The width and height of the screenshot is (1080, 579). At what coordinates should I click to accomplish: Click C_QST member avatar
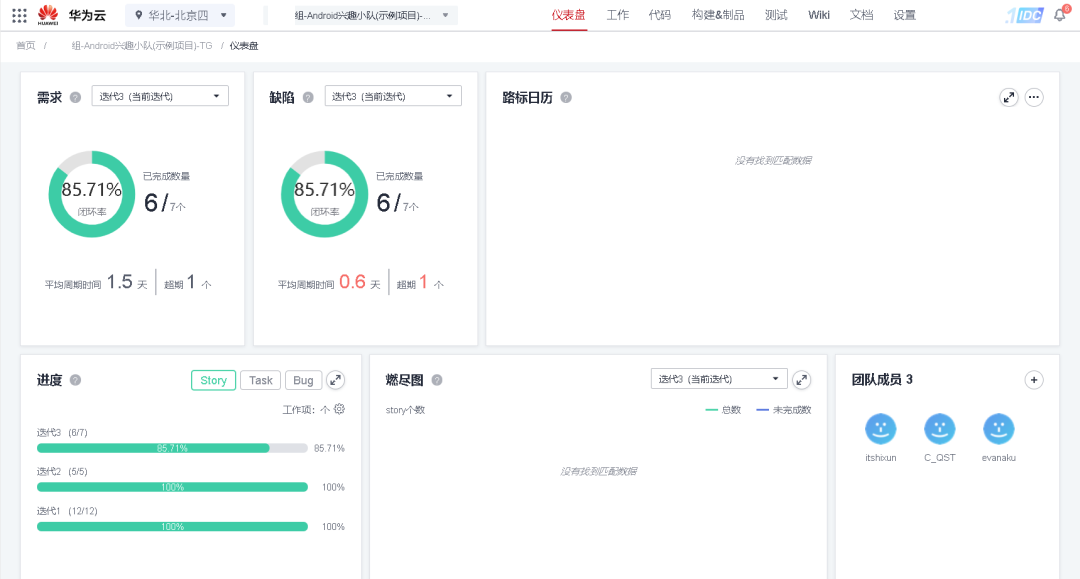pyautogui.click(x=939, y=429)
